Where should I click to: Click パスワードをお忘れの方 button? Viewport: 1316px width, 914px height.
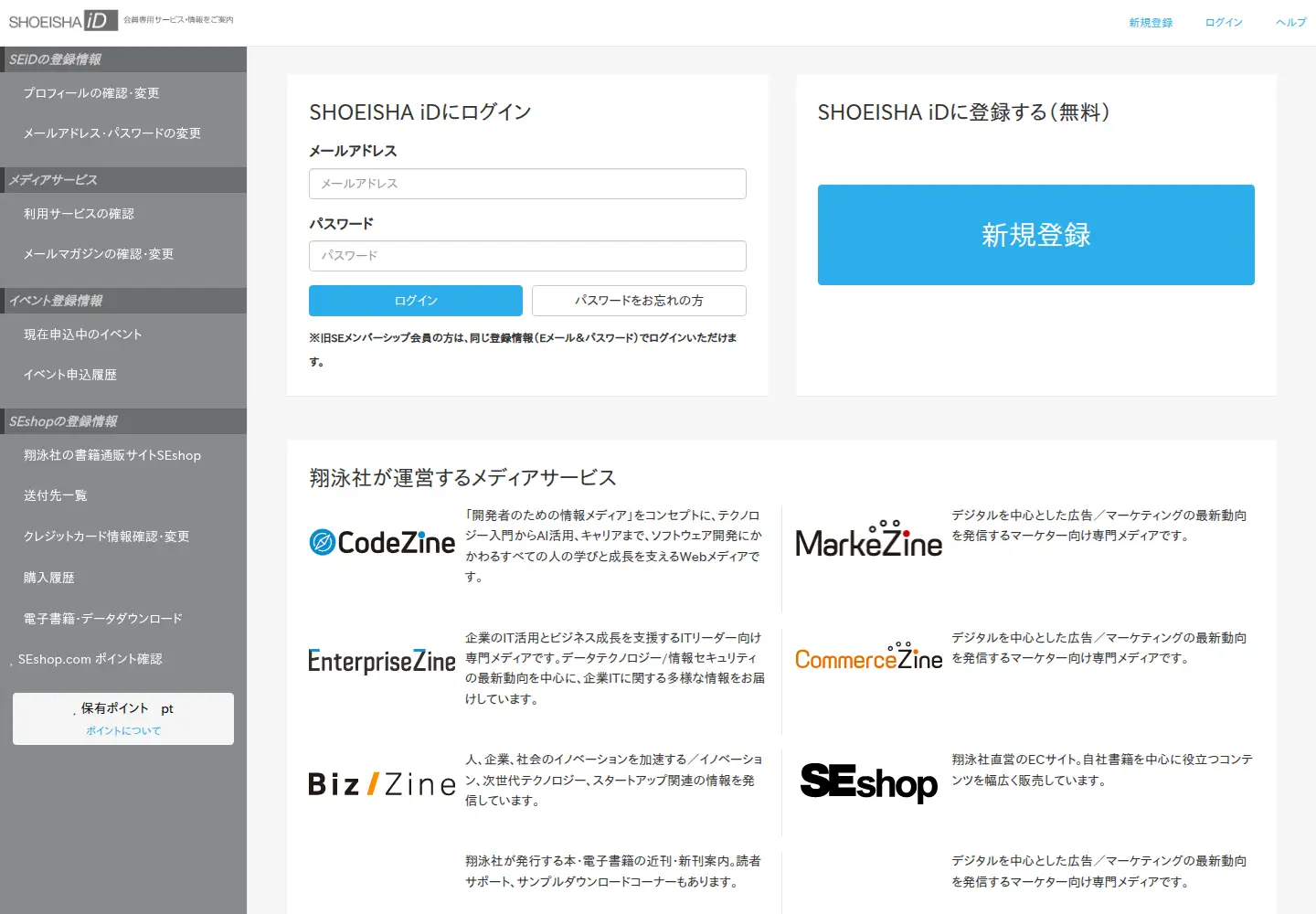pos(639,301)
